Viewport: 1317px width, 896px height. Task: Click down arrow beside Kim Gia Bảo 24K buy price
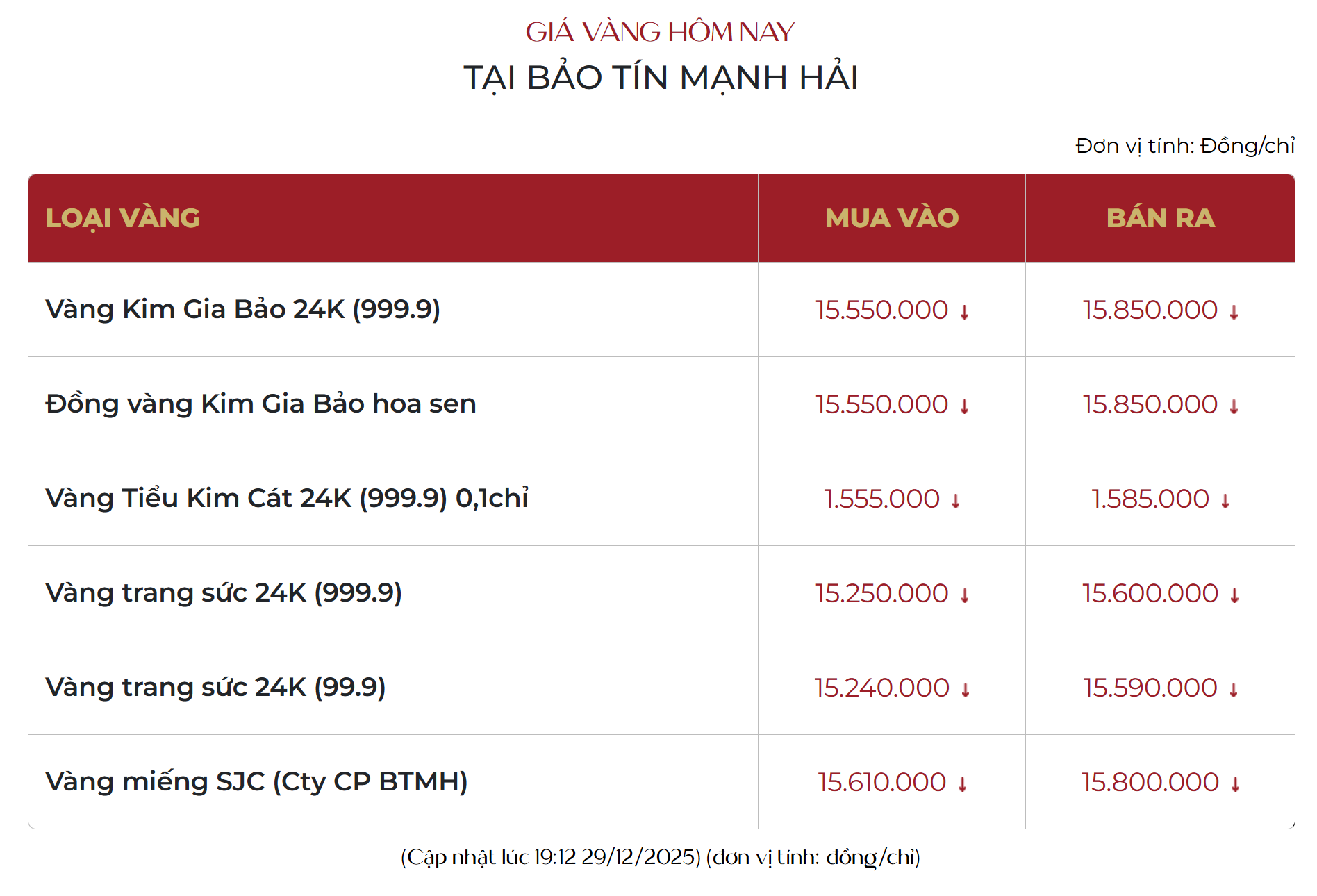pyautogui.click(x=964, y=313)
